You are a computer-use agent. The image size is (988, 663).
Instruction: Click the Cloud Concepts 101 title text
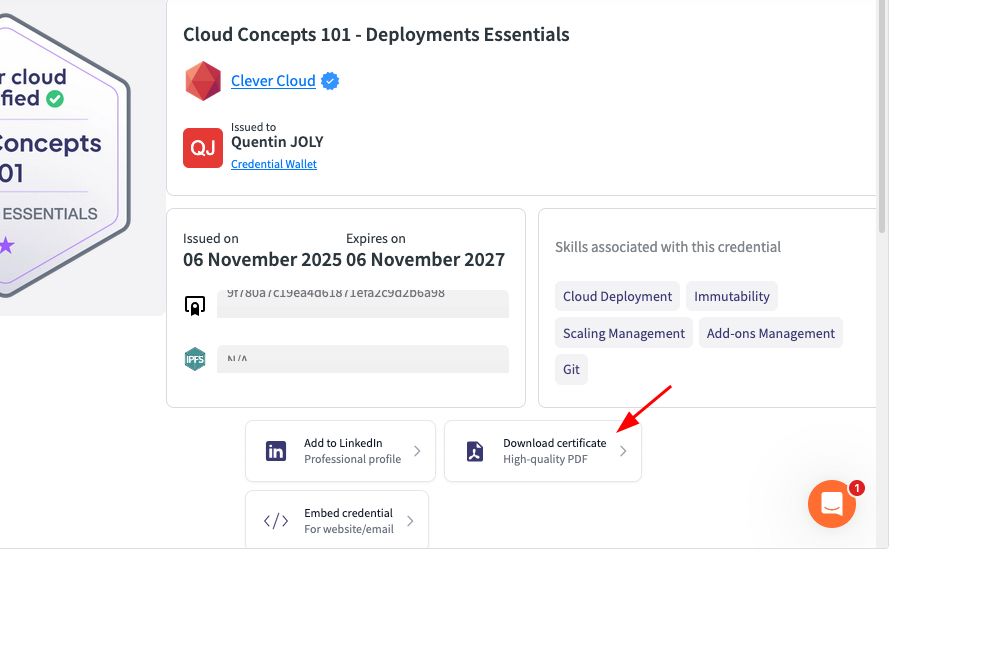click(376, 35)
